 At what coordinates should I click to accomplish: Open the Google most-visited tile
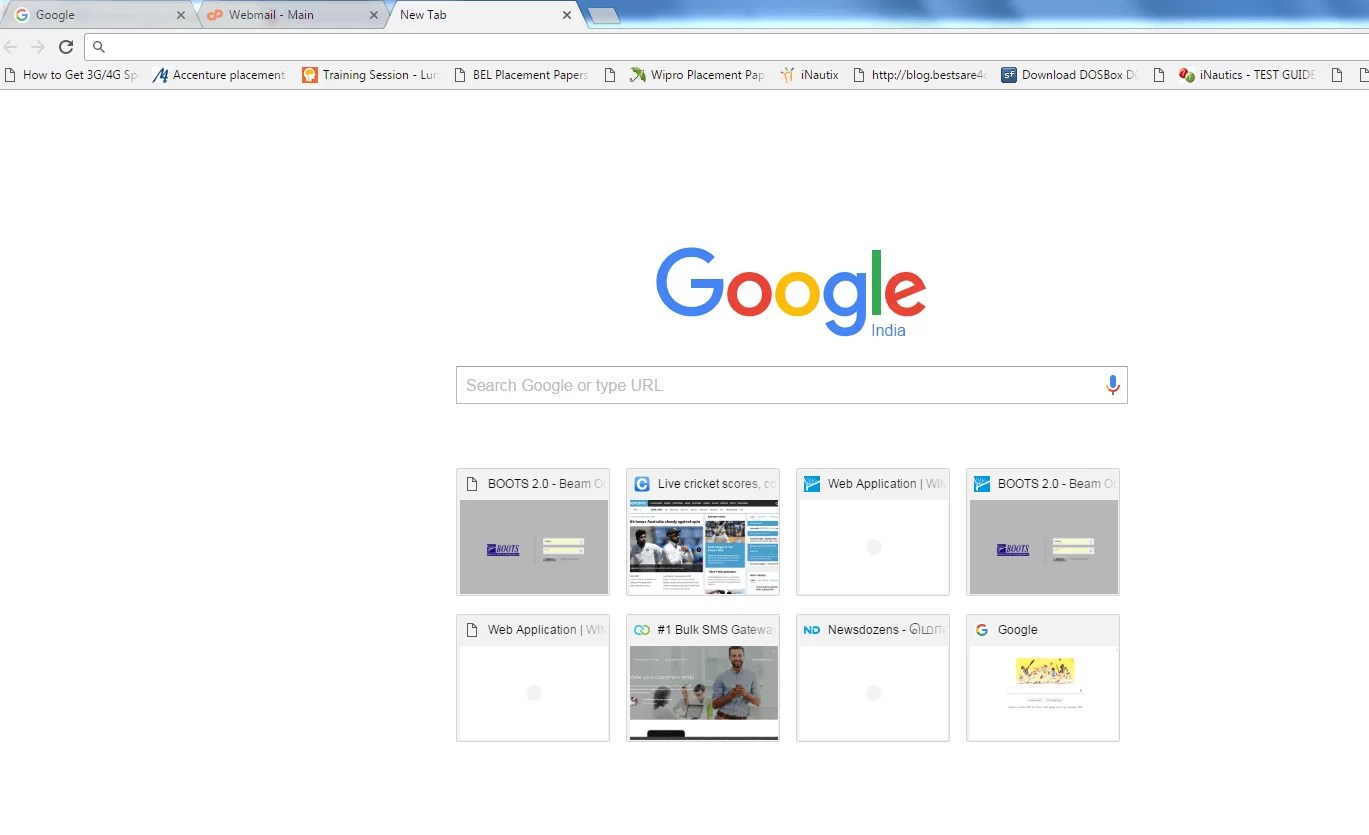click(1043, 678)
